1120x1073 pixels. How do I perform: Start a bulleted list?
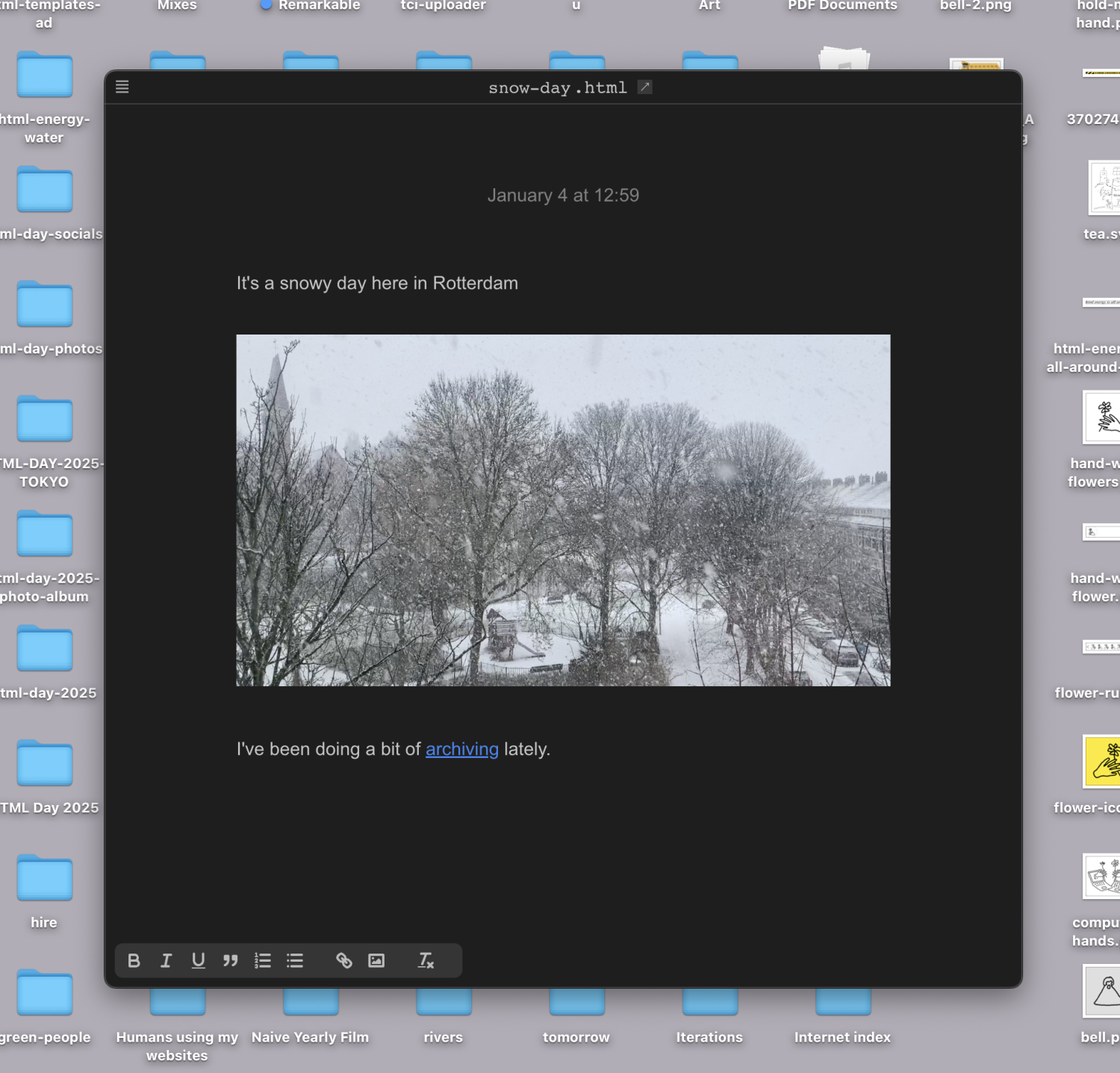(x=295, y=960)
